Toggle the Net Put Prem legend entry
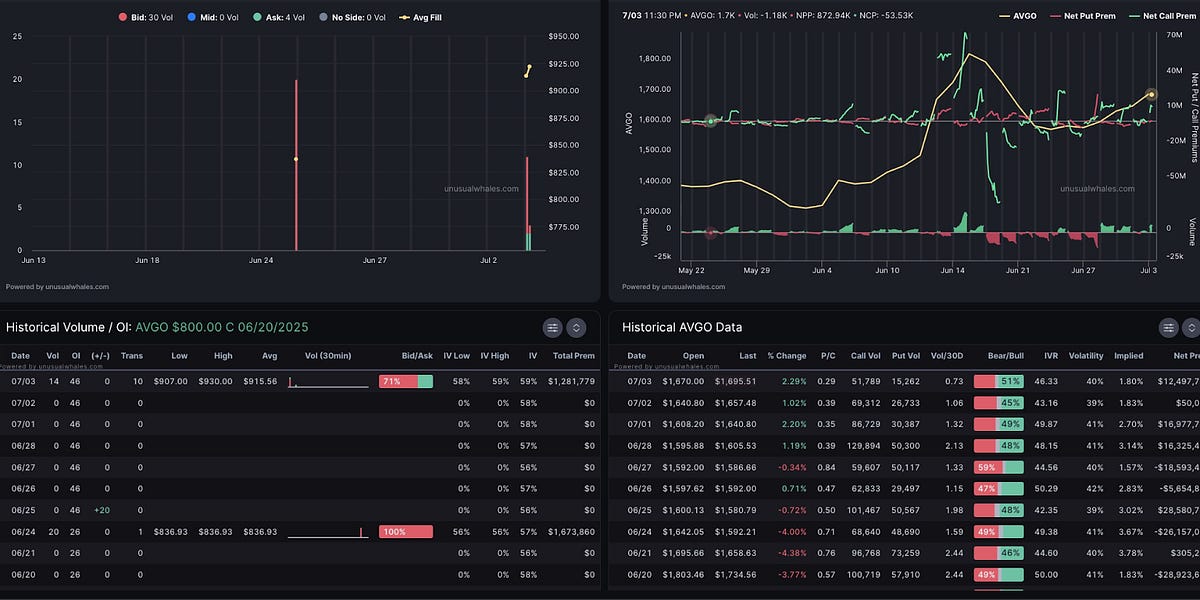The height and width of the screenshot is (600, 1200). (x=1080, y=17)
